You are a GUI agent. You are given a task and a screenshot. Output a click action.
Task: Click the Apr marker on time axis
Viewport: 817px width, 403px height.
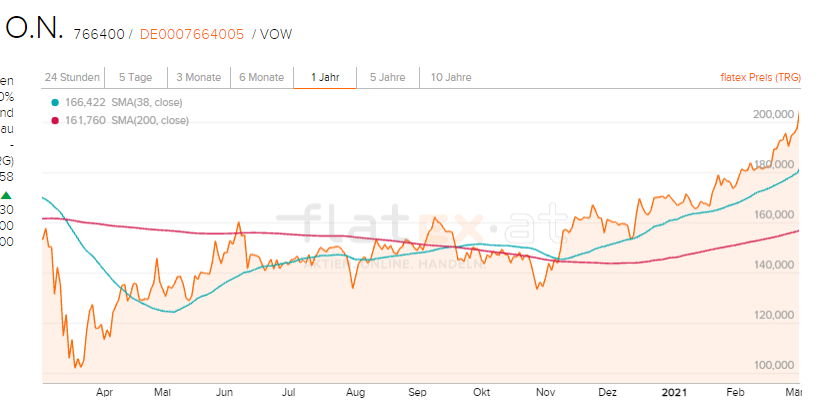[x=105, y=393]
